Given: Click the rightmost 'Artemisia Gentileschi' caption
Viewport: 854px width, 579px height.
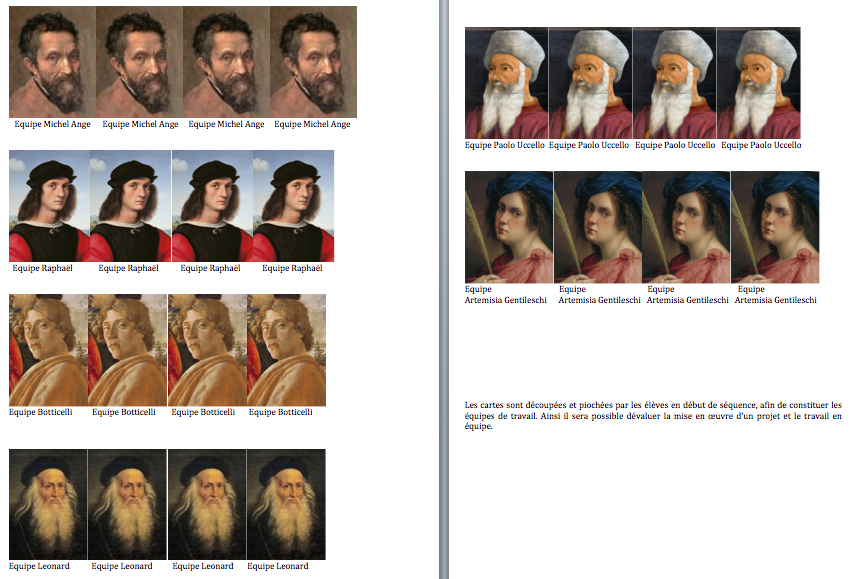Looking at the screenshot, I should 776,300.
